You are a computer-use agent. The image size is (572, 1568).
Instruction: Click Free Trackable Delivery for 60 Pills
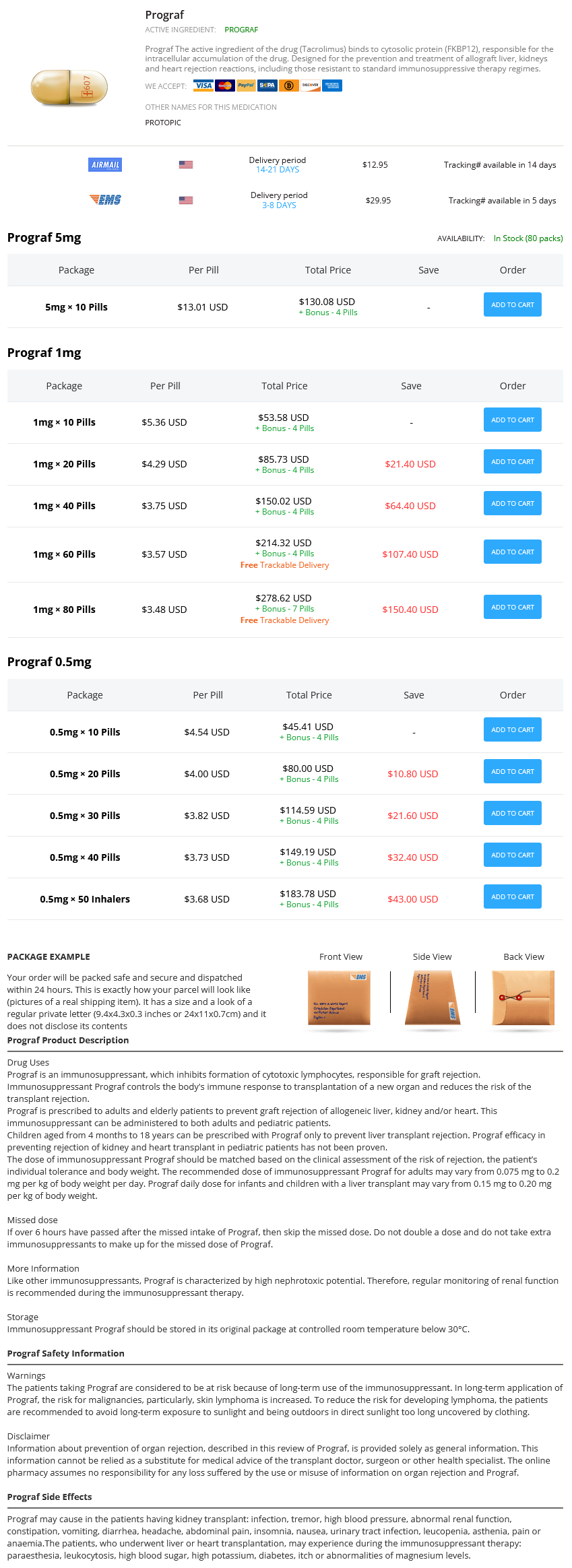tap(284, 565)
